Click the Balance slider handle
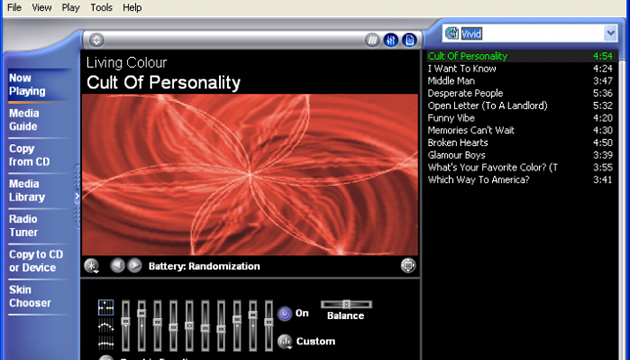The height and width of the screenshot is (360, 630). pyautogui.click(x=346, y=304)
